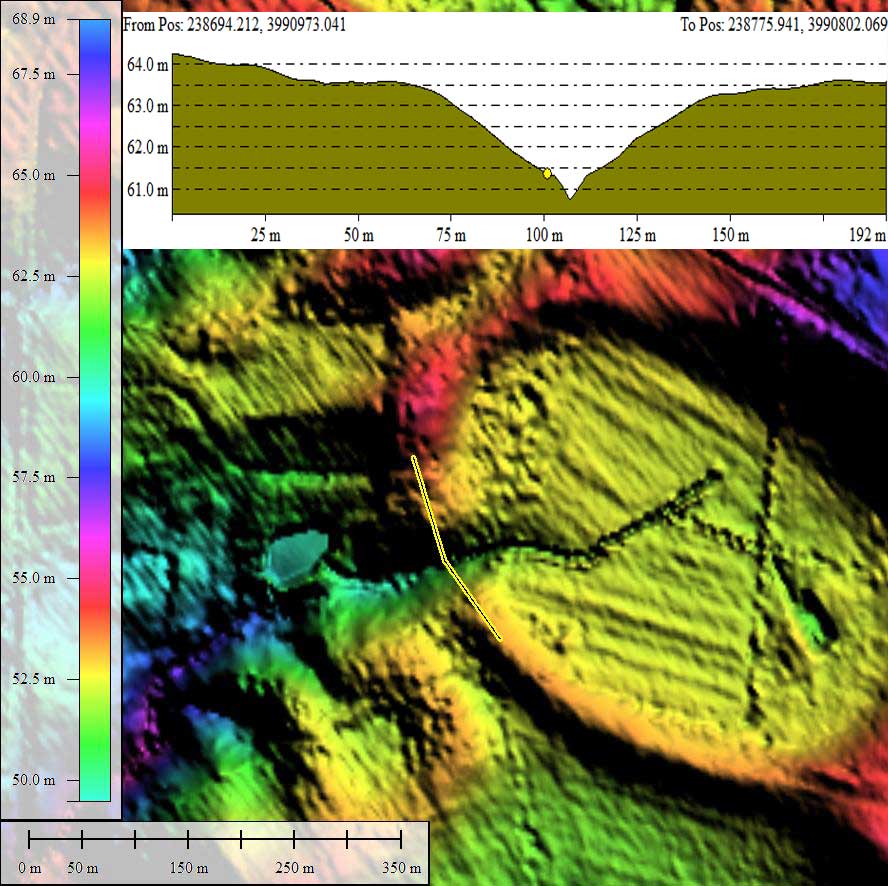This screenshot has height=886, width=888.
Task: Click the 'To Pos: 238775.941, 3990802.069' text
Action: tap(784, 25)
